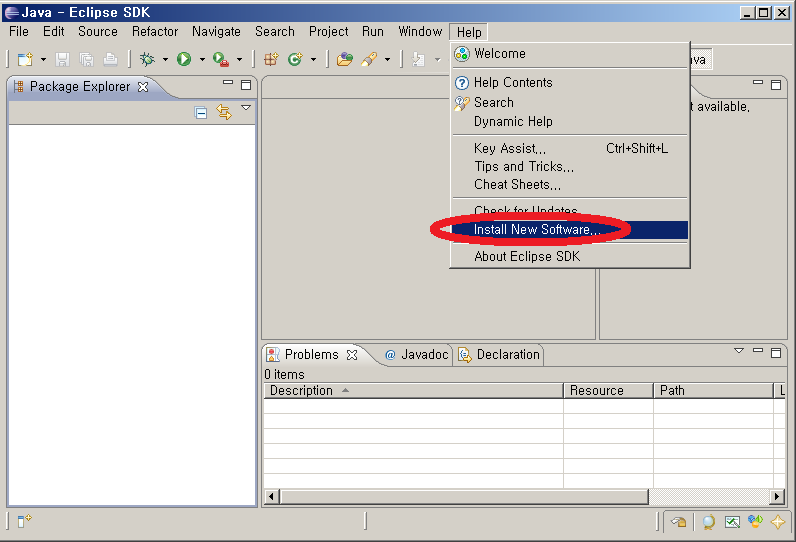Open the Package Explorer view menu triangle
This screenshot has height=542, width=796.
246,108
